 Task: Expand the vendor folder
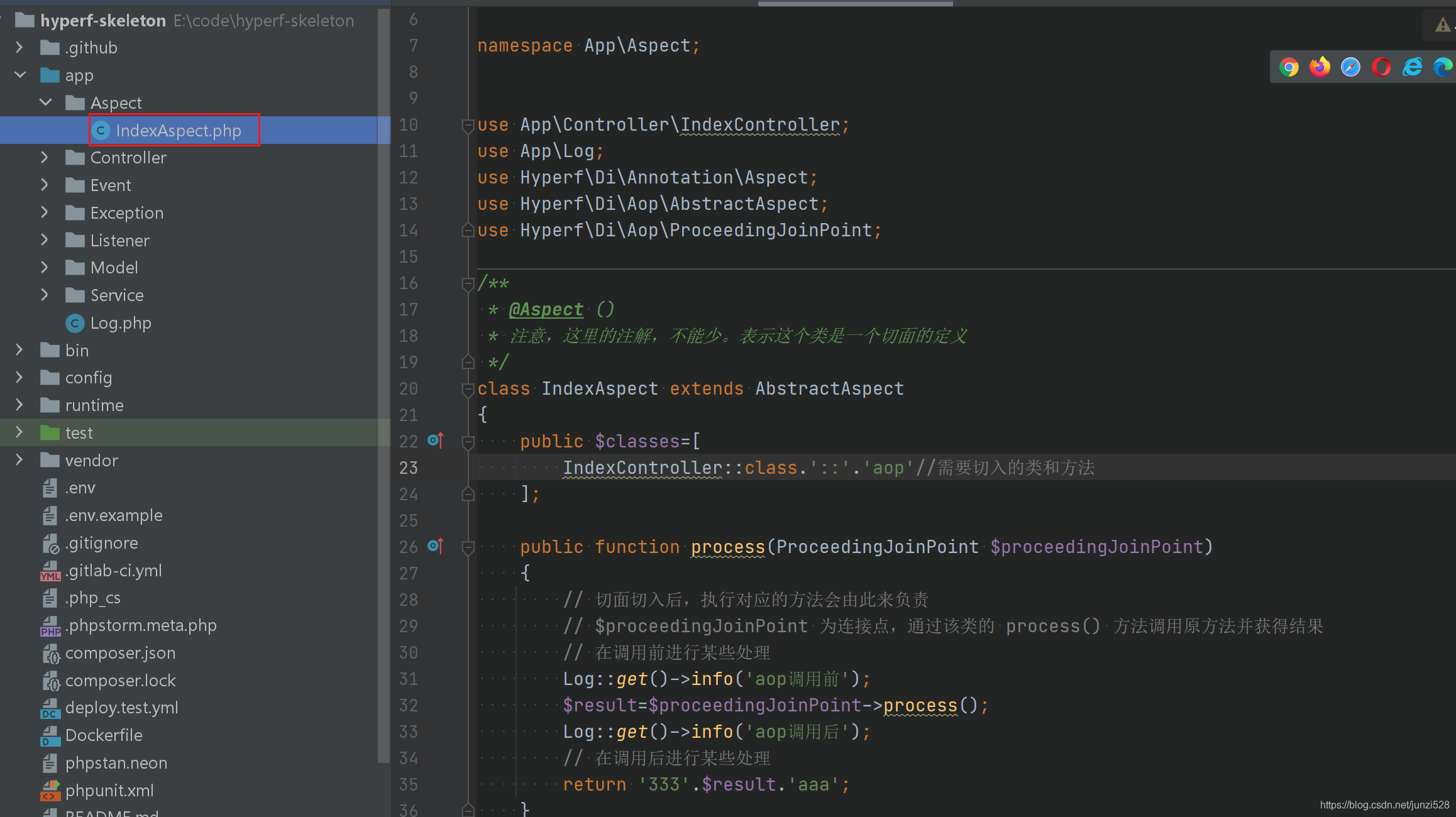pyautogui.click(x=19, y=460)
